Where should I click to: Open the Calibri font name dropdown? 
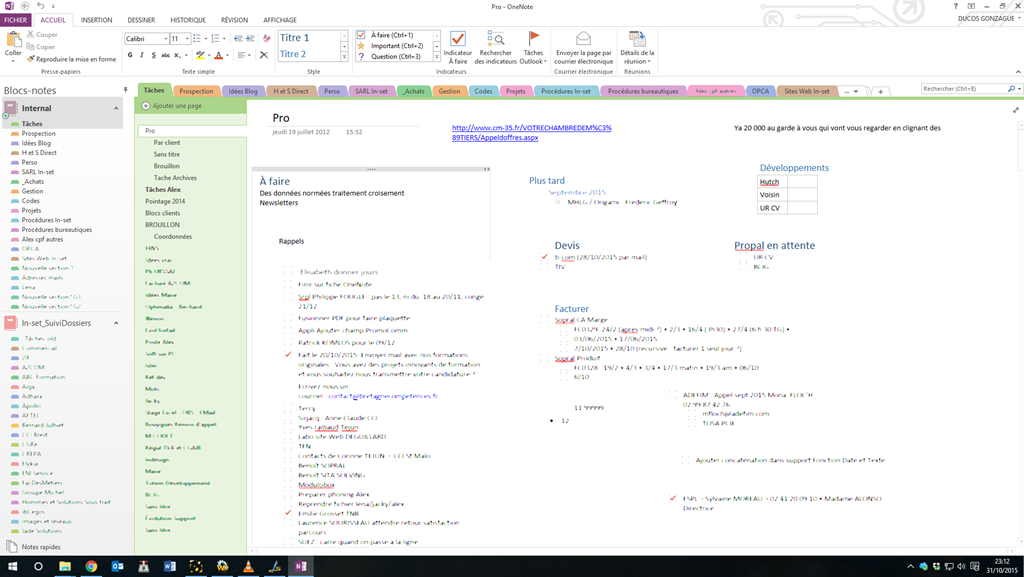[165, 39]
